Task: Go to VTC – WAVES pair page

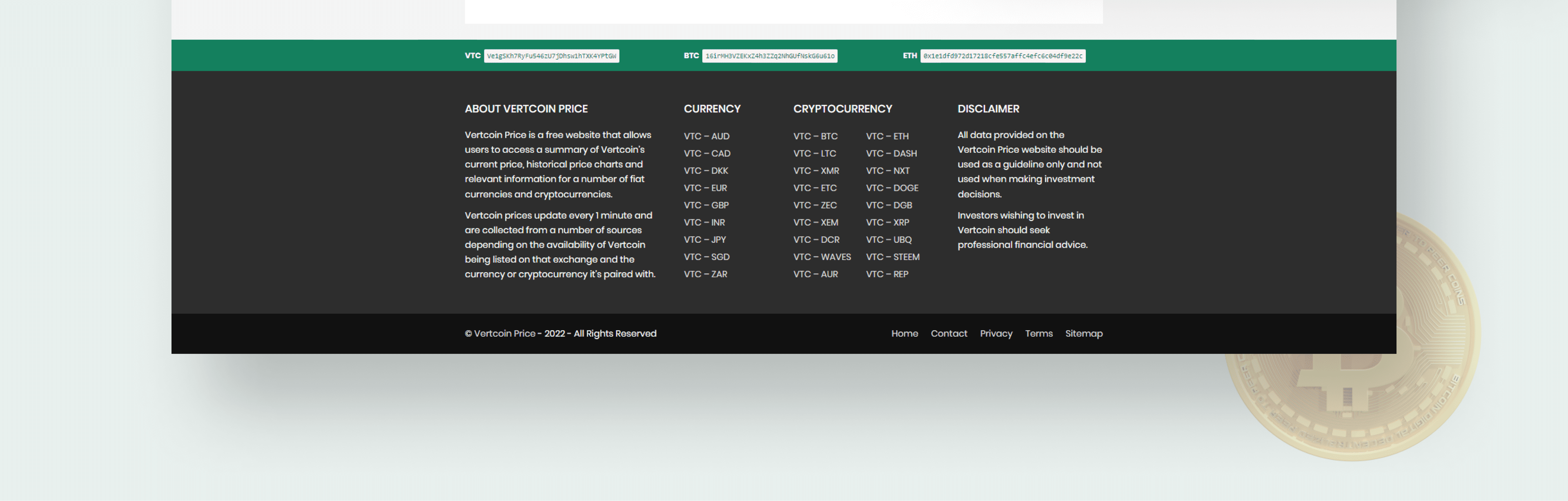Action: tap(822, 257)
